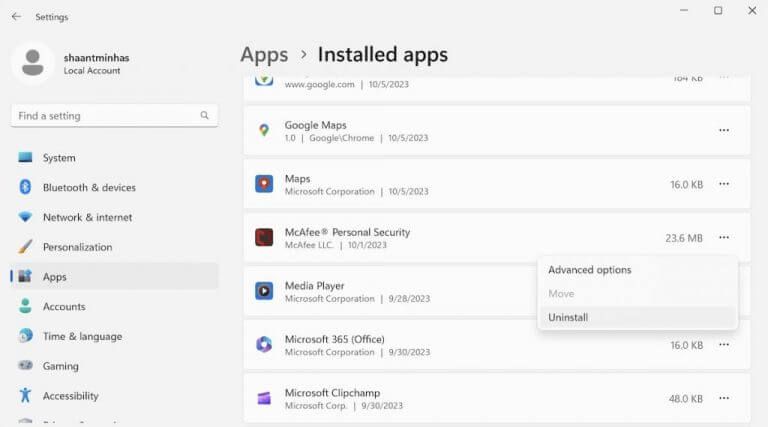Click the Gaming controller icon
This screenshot has height=427, width=768.
click(25, 366)
